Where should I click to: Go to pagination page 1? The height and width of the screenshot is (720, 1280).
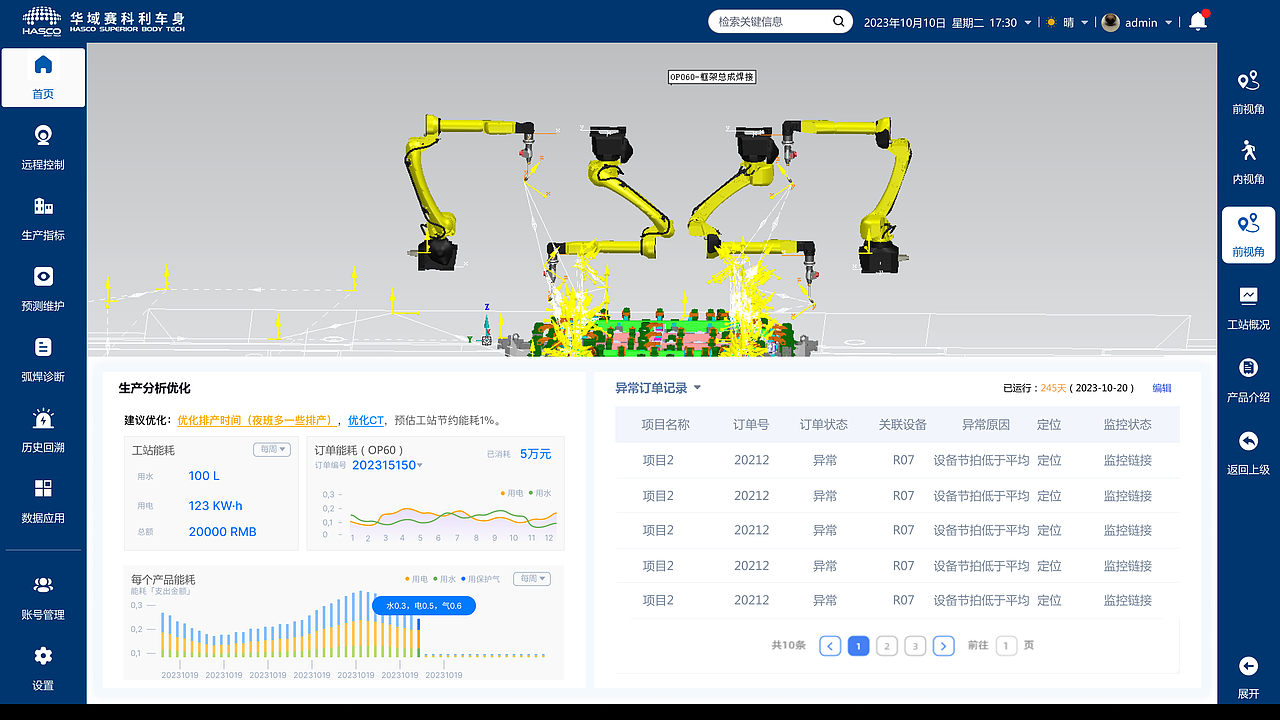858,646
